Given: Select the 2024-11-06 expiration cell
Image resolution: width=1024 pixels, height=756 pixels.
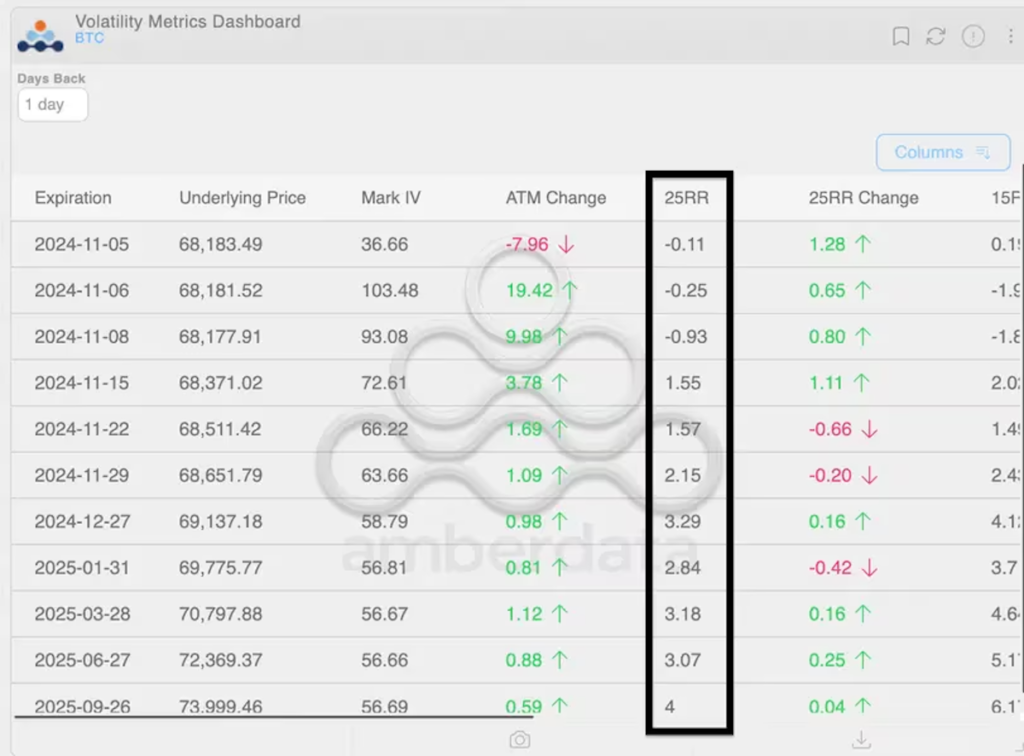Looking at the screenshot, I should pyautogui.click(x=82, y=291).
